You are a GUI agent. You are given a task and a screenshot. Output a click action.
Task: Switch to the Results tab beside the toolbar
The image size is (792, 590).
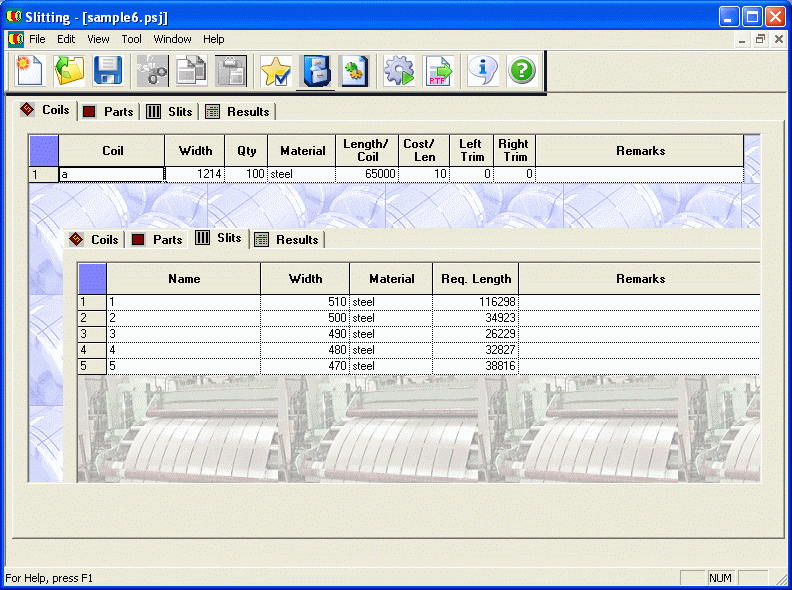[238, 112]
